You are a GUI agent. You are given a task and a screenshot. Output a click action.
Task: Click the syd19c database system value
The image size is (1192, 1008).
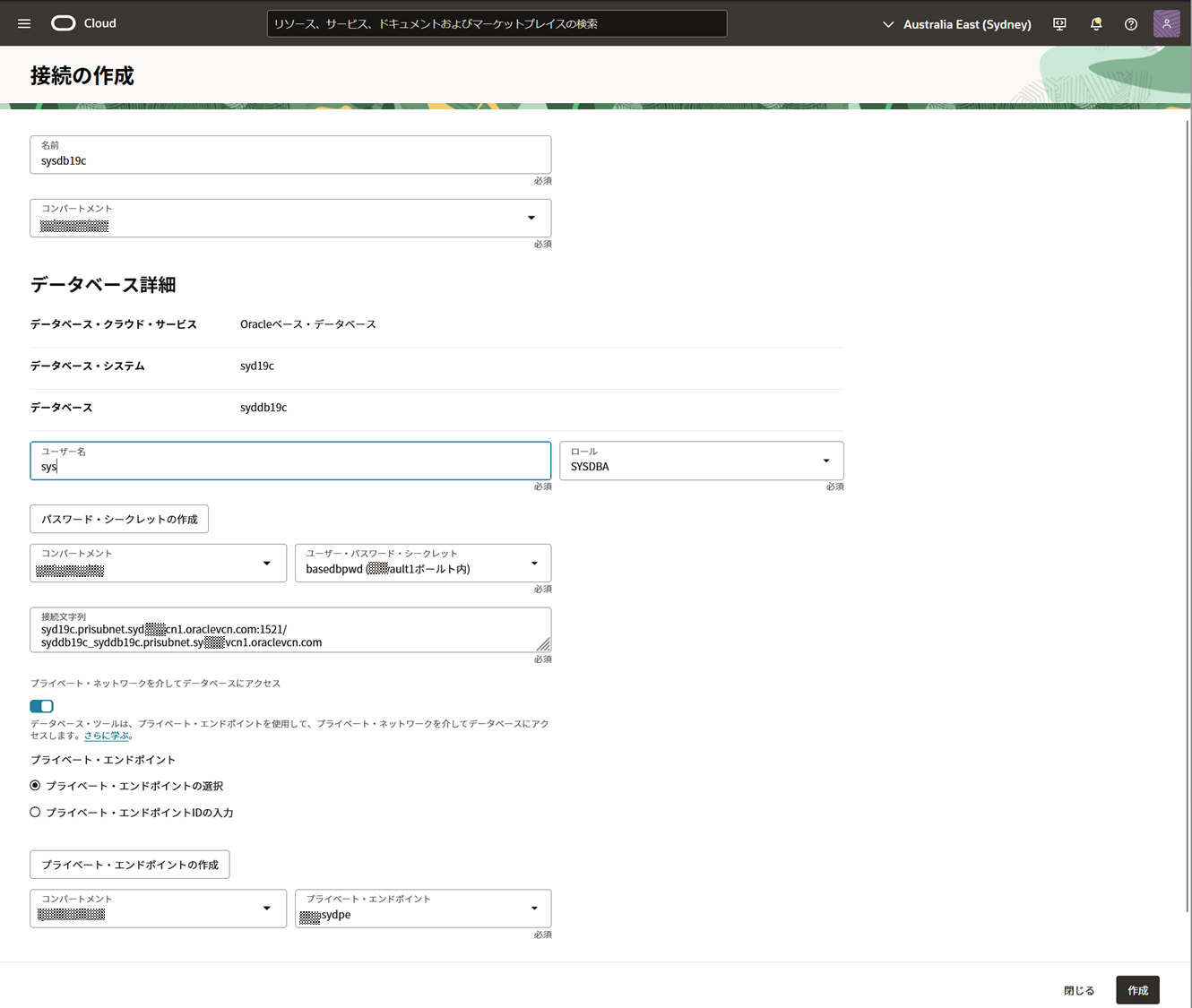[257, 366]
